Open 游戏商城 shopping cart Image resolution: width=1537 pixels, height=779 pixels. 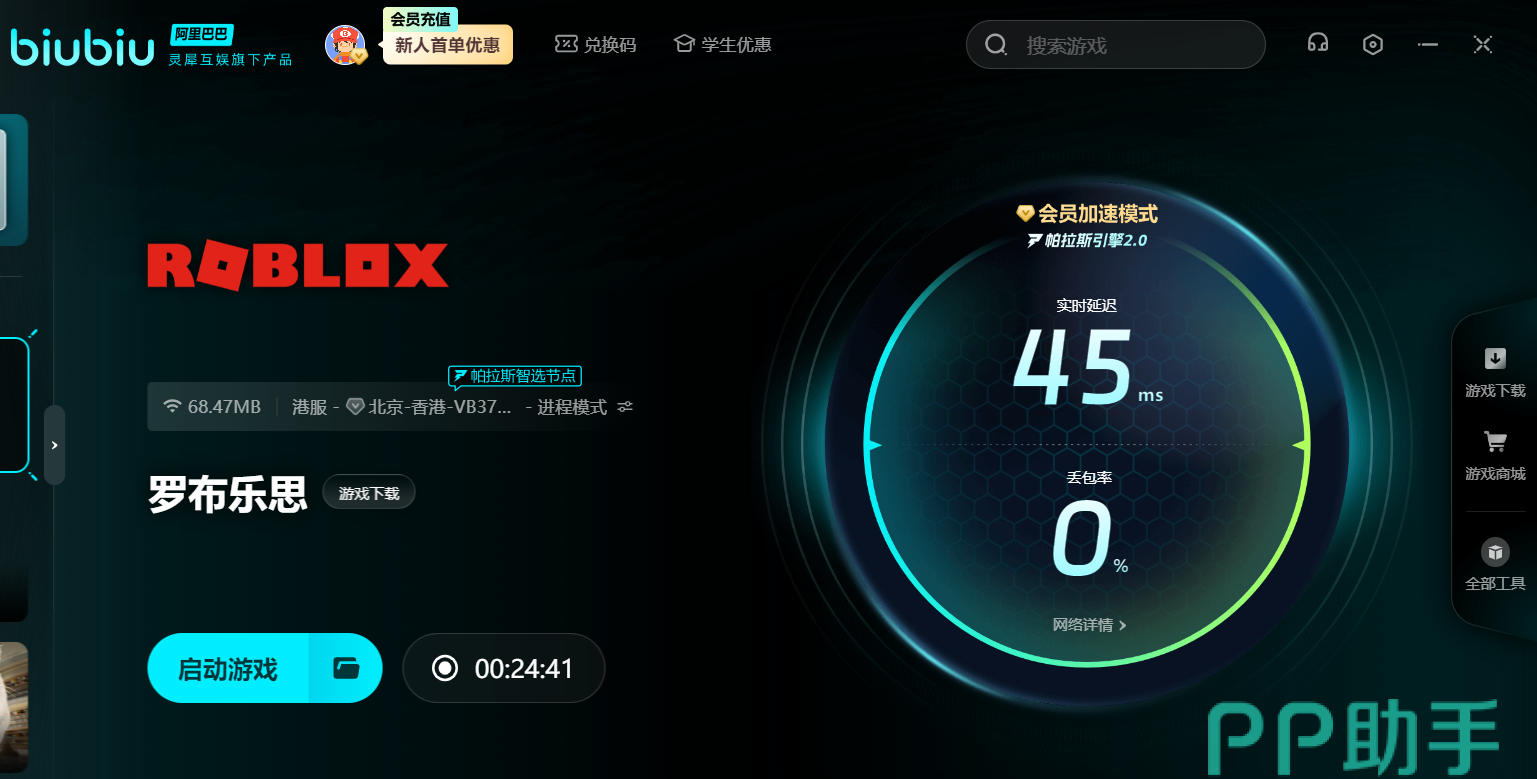[x=1495, y=455]
